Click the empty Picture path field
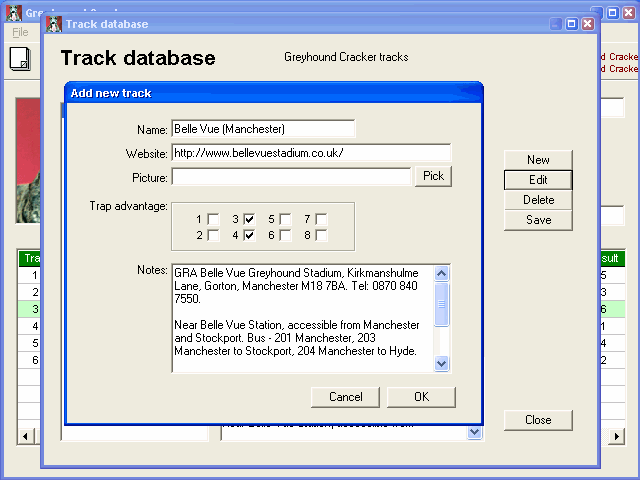 click(291, 177)
